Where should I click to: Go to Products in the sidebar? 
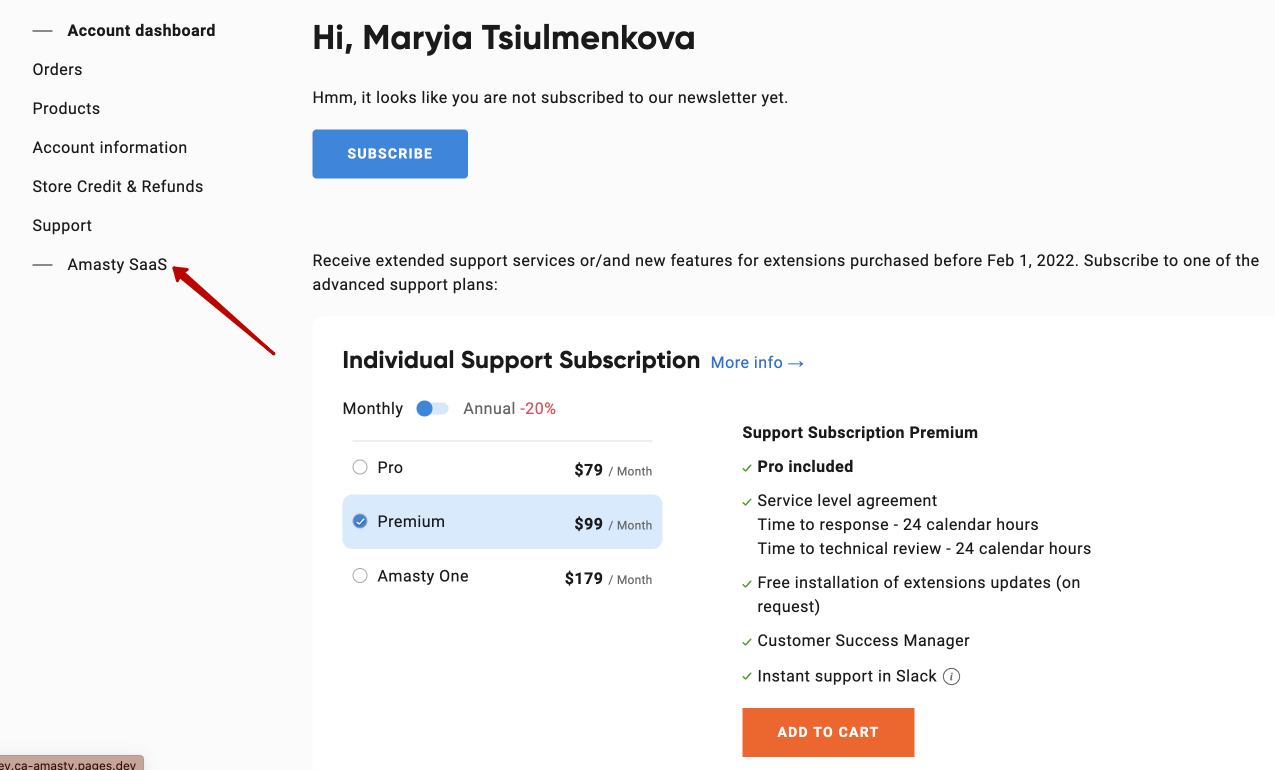66,109
